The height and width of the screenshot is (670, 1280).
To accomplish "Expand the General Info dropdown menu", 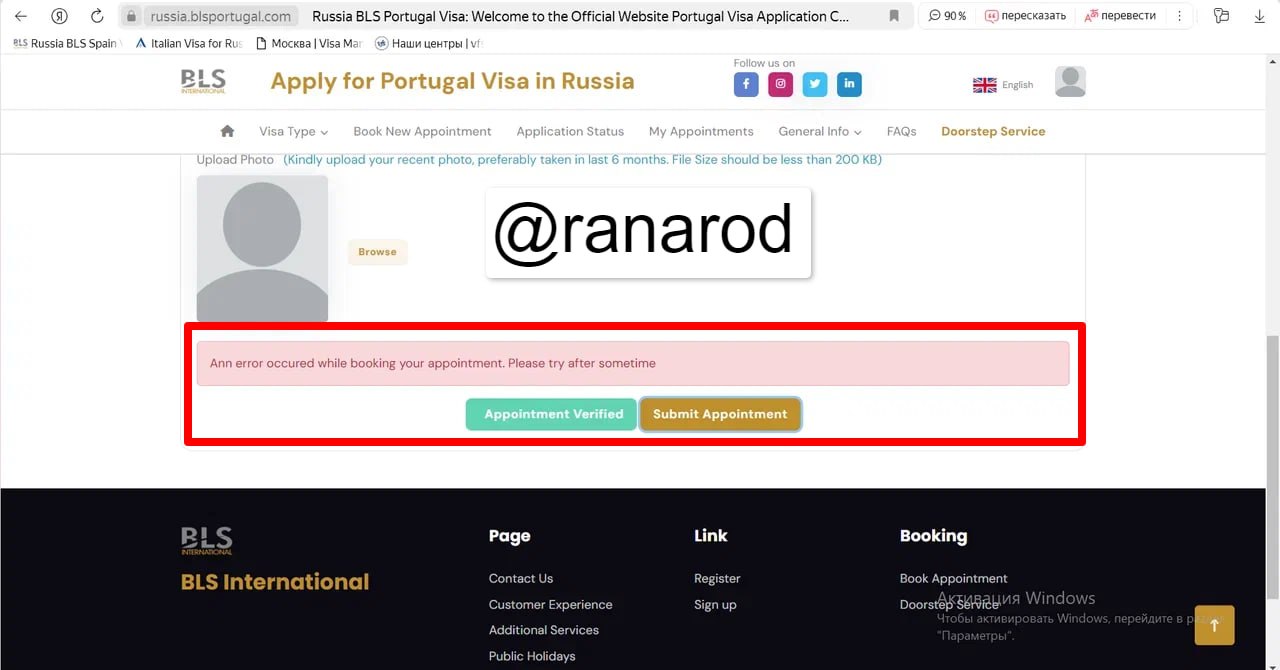I will [819, 131].
